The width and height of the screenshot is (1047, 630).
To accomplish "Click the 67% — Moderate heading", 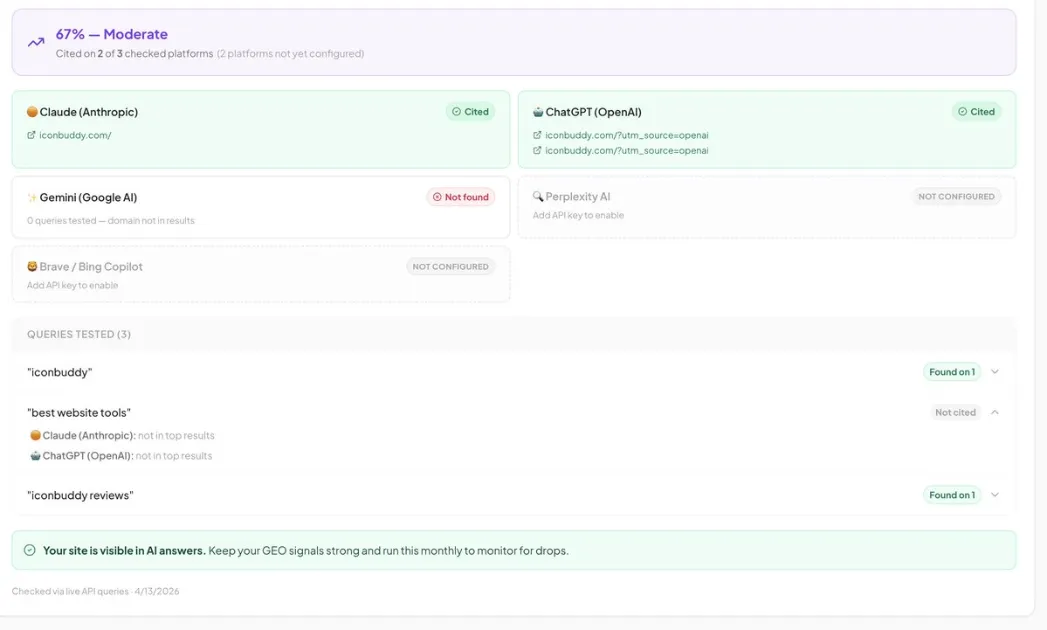I will click(x=112, y=34).
